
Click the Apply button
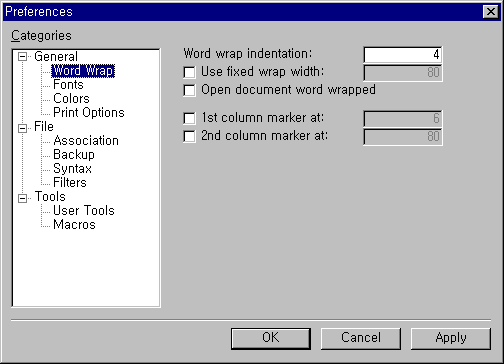pos(451,339)
